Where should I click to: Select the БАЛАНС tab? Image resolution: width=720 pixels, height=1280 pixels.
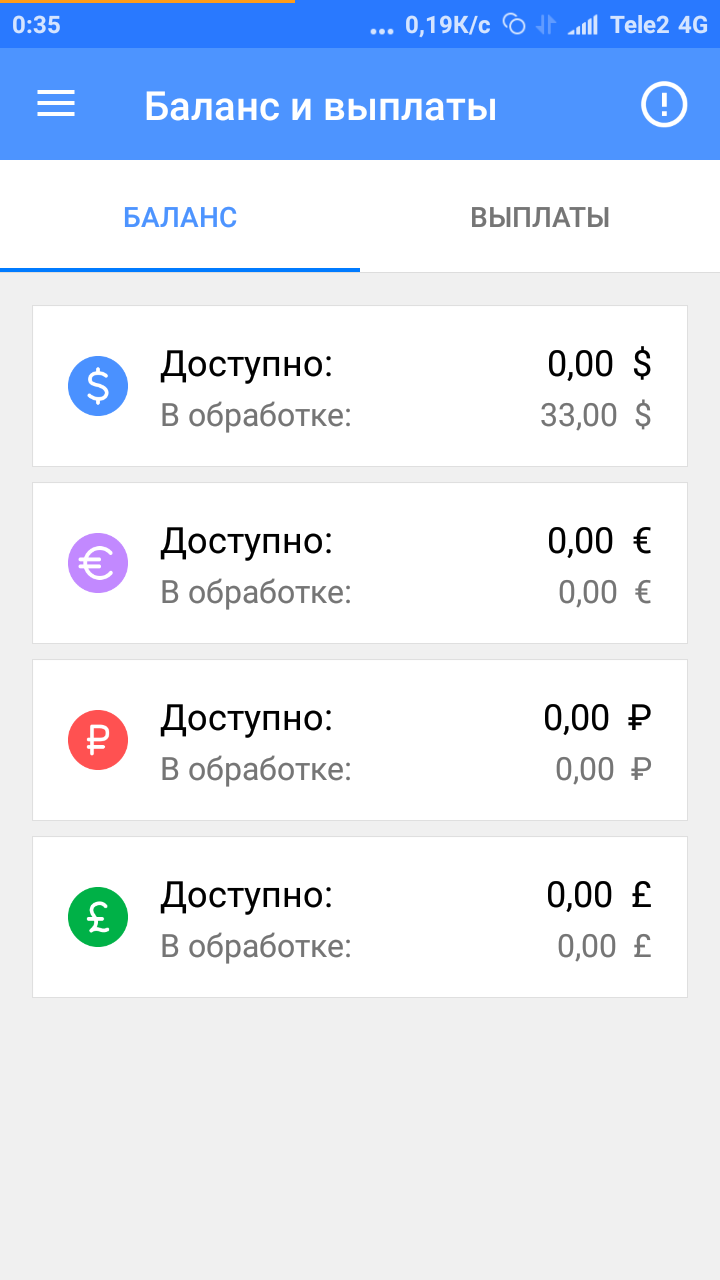tap(180, 217)
